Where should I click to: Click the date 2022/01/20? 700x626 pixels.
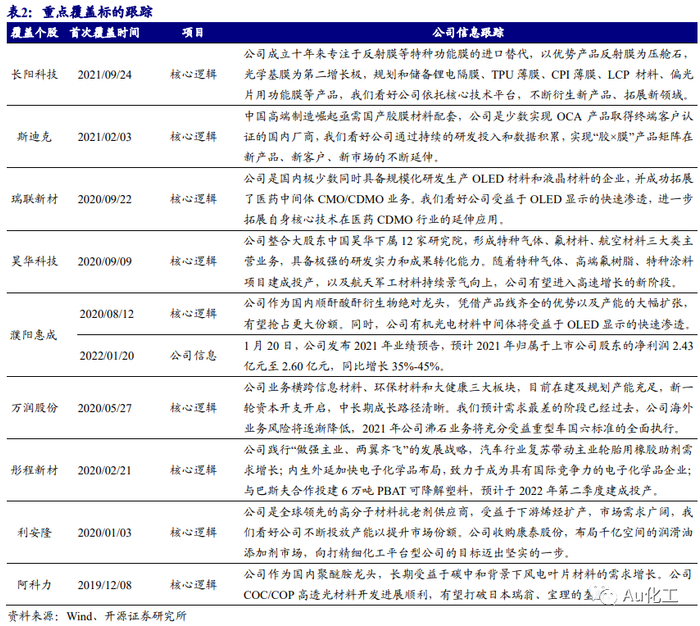coord(107,356)
